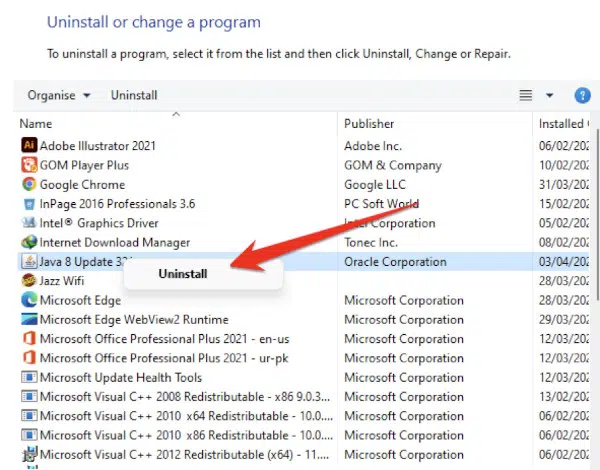Click the Visual C++ 2012 Redistributable icon
Viewport: 600px width, 470px height.
pyautogui.click(x=29, y=454)
